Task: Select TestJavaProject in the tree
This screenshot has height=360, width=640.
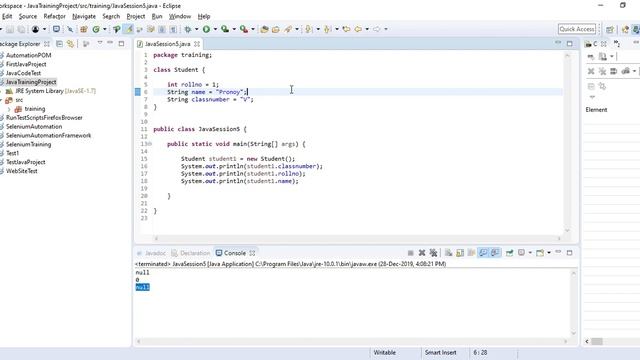Action: coord(26,162)
